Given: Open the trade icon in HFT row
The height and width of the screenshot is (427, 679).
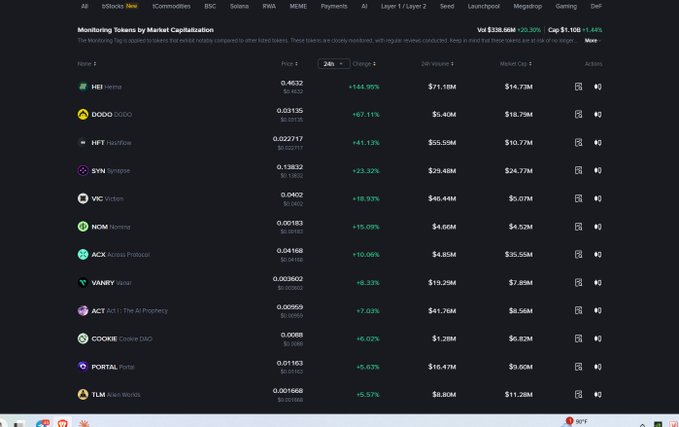Looking at the screenshot, I should pyautogui.click(x=598, y=142).
